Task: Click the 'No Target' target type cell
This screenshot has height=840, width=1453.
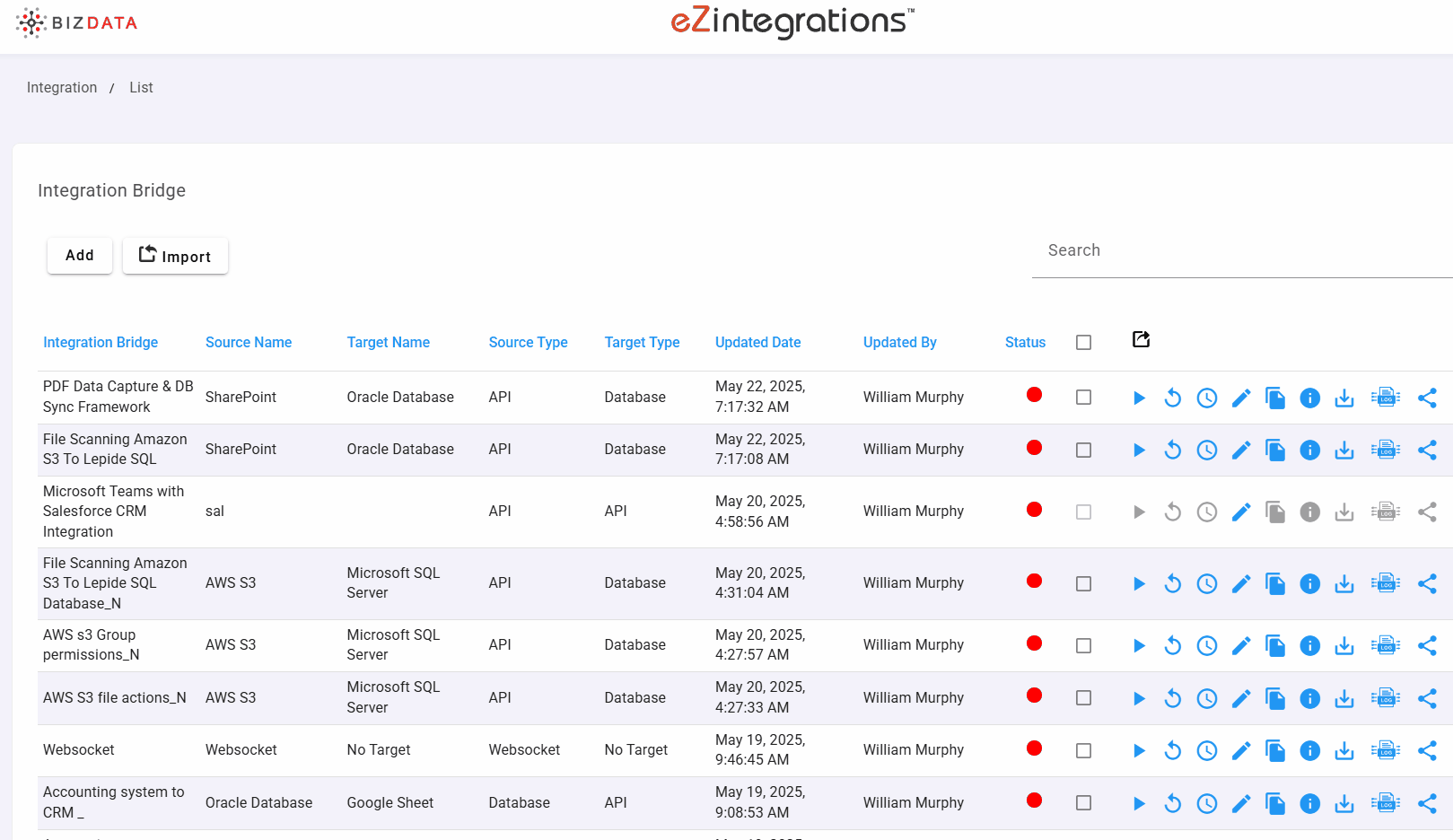Action: 636,750
